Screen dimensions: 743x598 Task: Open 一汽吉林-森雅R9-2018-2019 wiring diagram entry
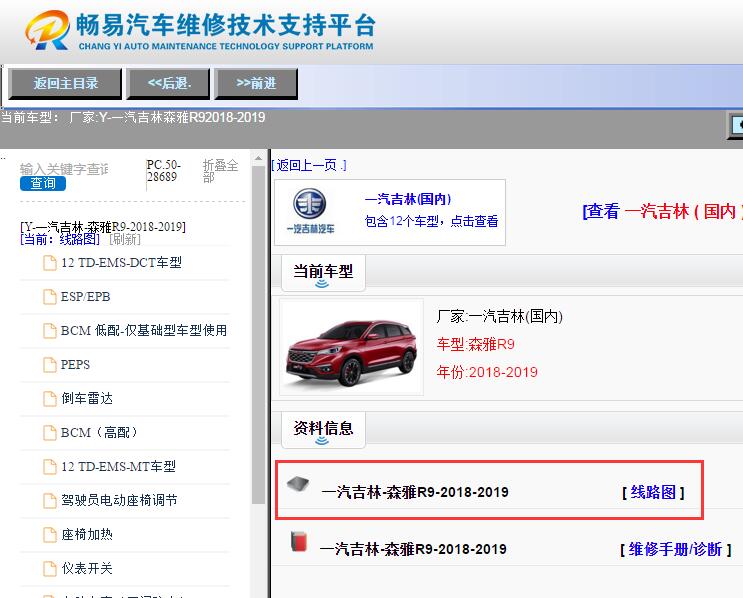415,492
